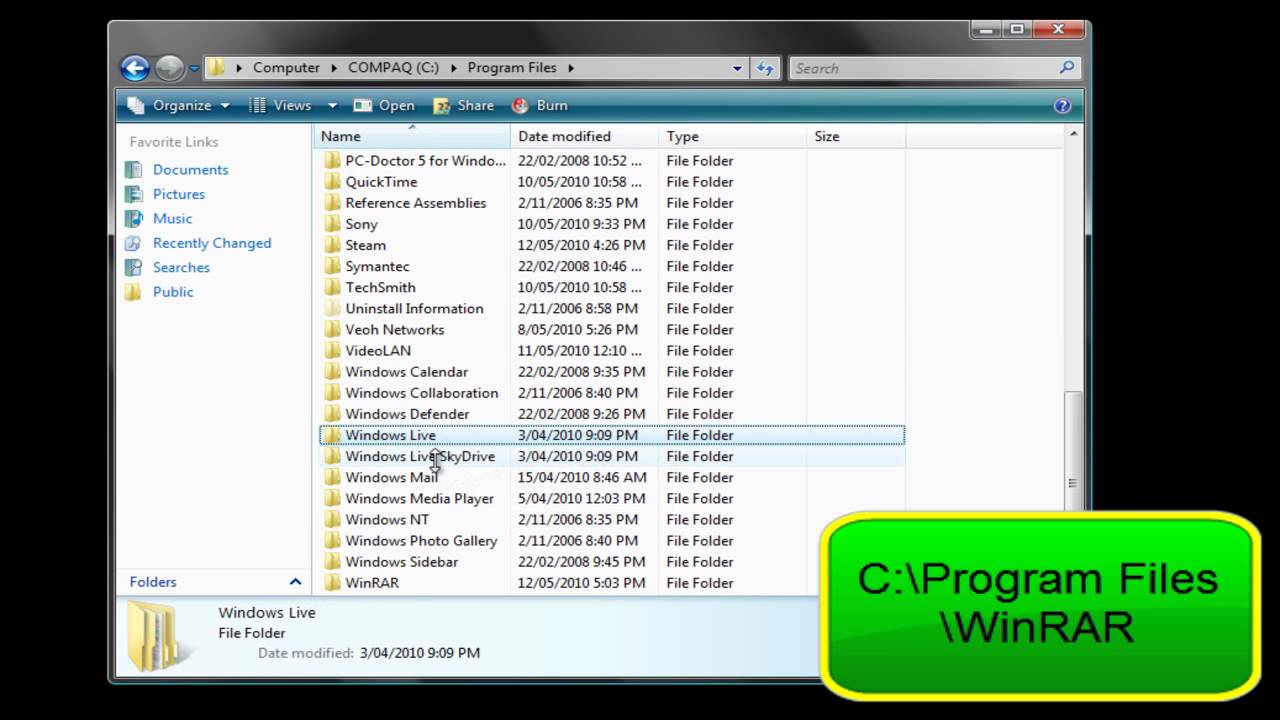
Task: Select the Sony folder icon
Action: [x=332, y=224]
